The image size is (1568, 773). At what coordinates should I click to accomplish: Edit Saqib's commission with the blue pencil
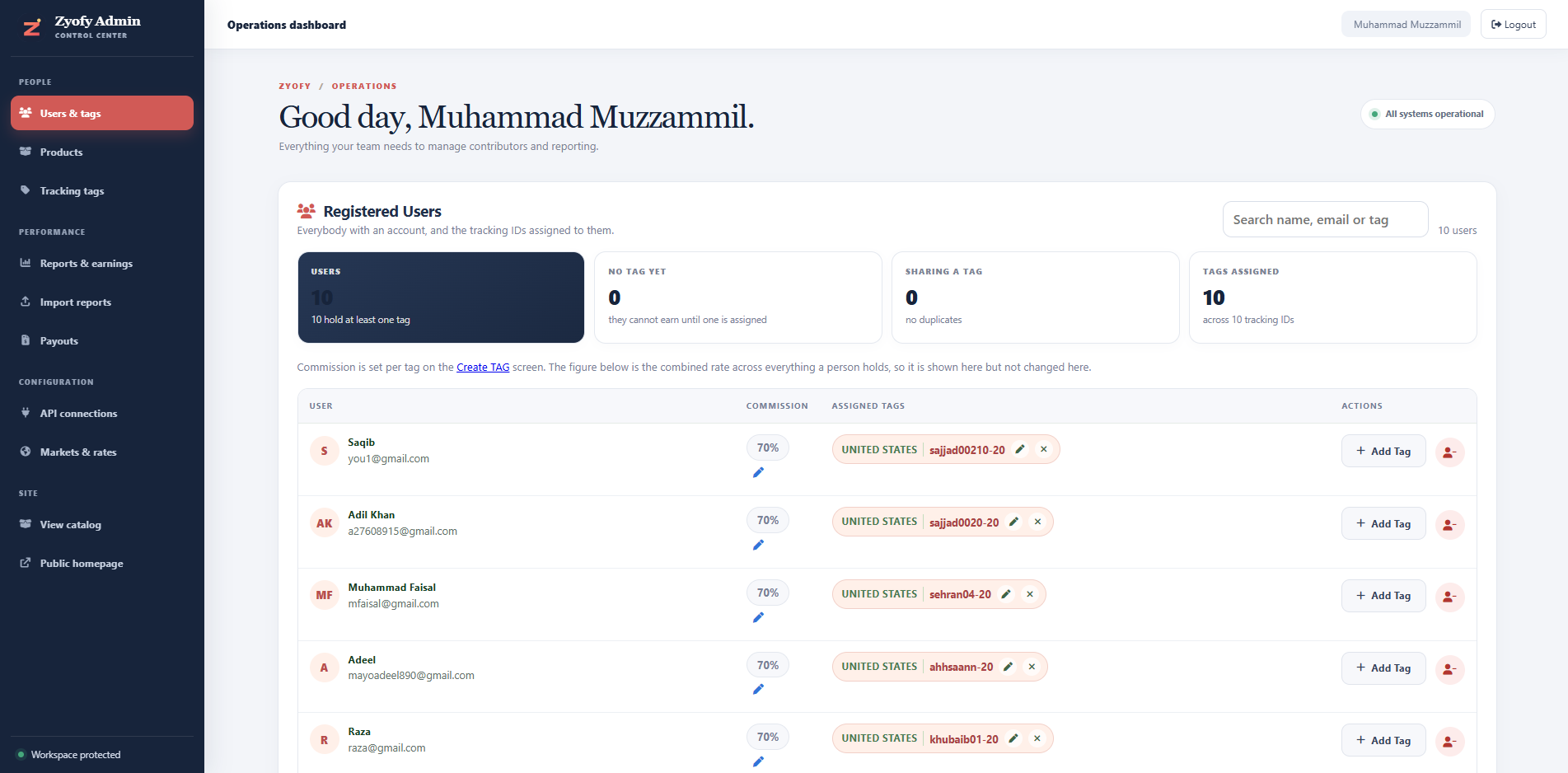coord(758,472)
